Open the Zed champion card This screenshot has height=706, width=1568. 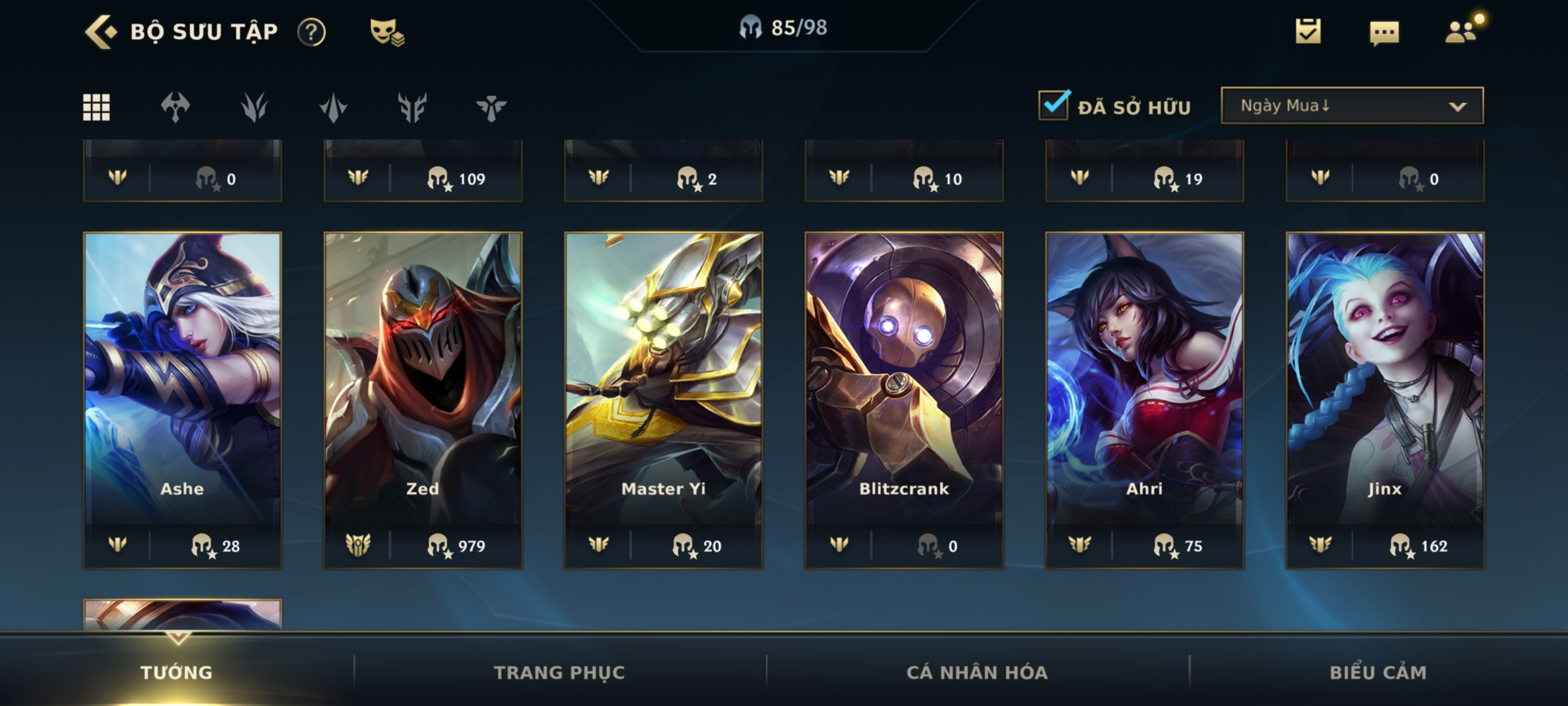(x=423, y=400)
